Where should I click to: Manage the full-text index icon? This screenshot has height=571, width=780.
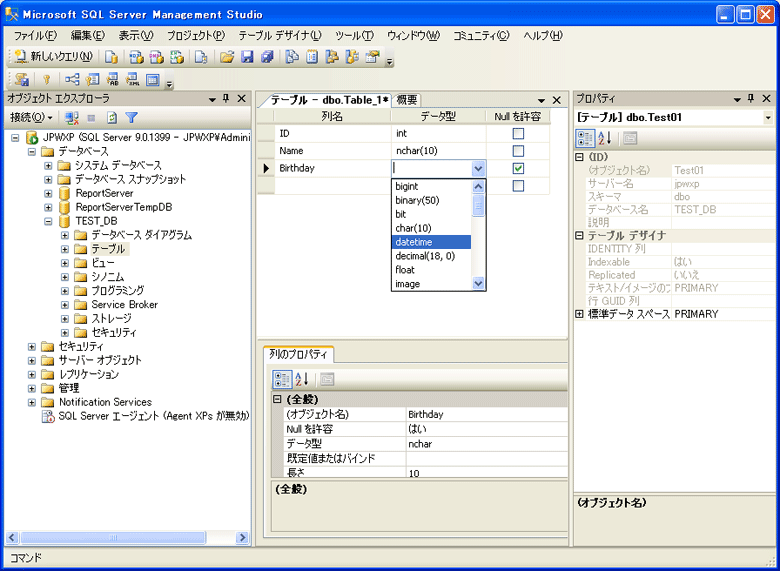coord(113,80)
